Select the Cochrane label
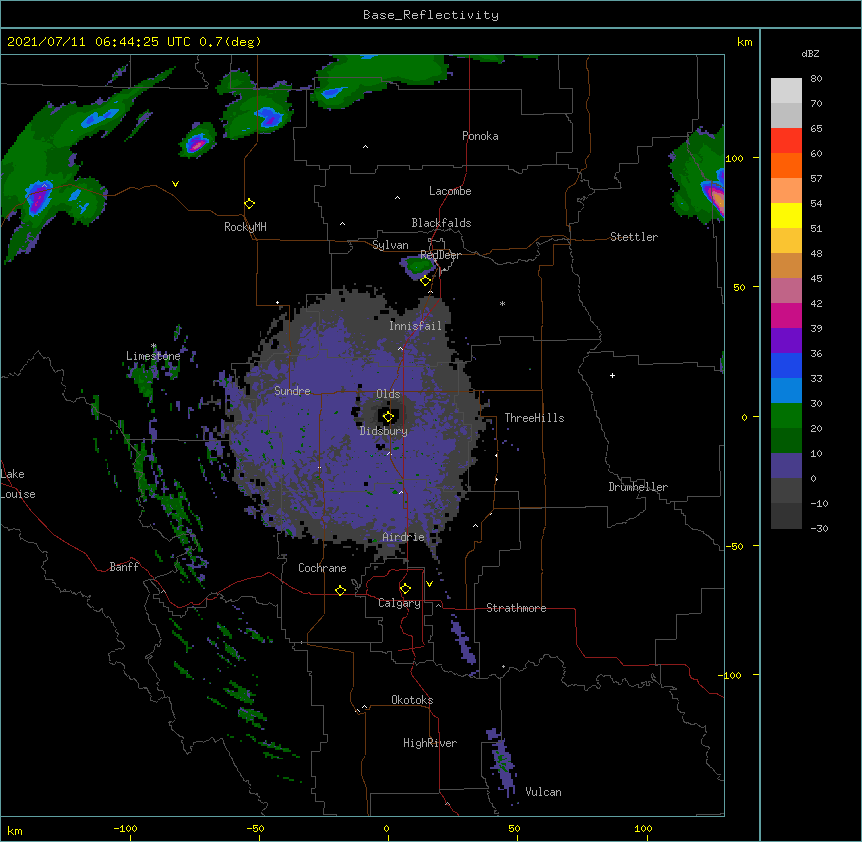This screenshot has width=862, height=842. click(x=322, y=568)
